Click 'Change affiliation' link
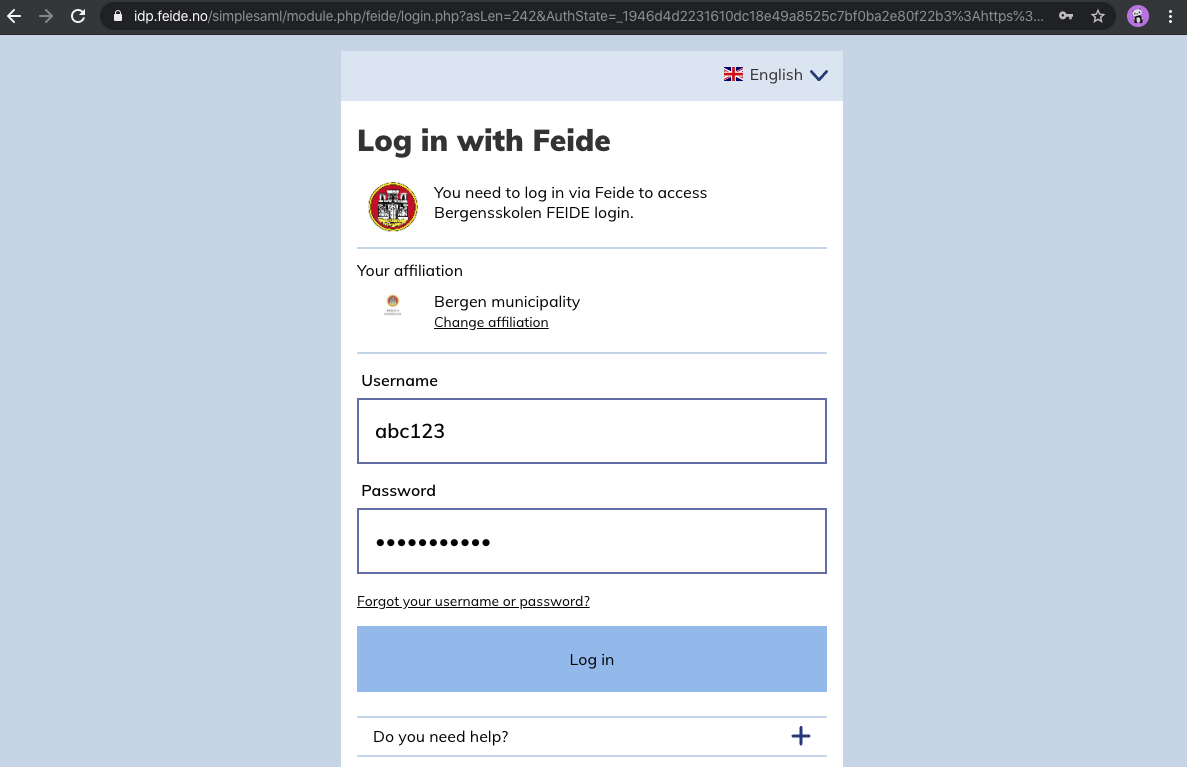Screen dimensions: 1187x767 pos(491,322)
